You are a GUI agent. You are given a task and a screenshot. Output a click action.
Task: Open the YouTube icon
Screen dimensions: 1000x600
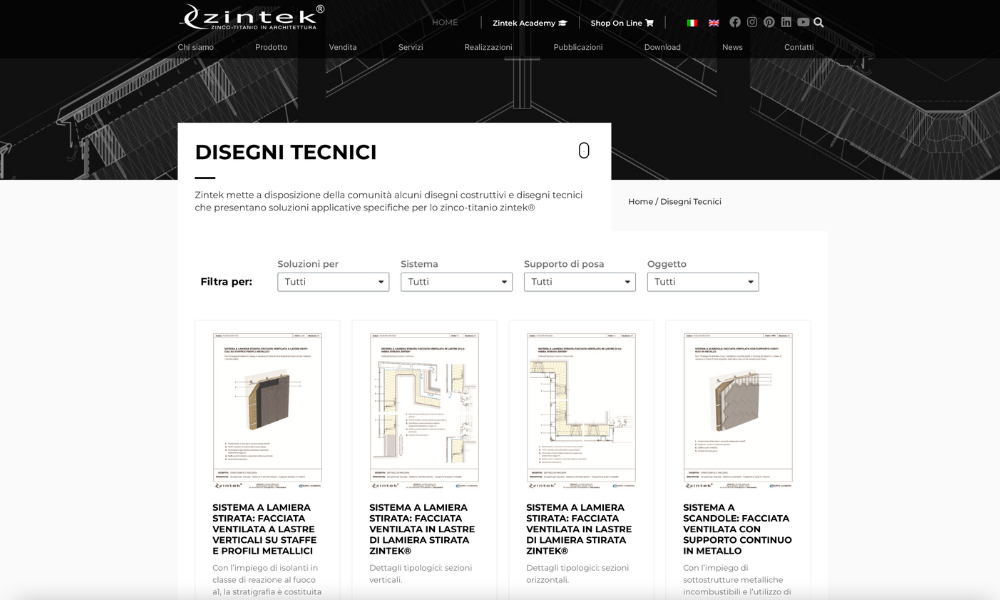pyautogui.click(x=803, y=22)
